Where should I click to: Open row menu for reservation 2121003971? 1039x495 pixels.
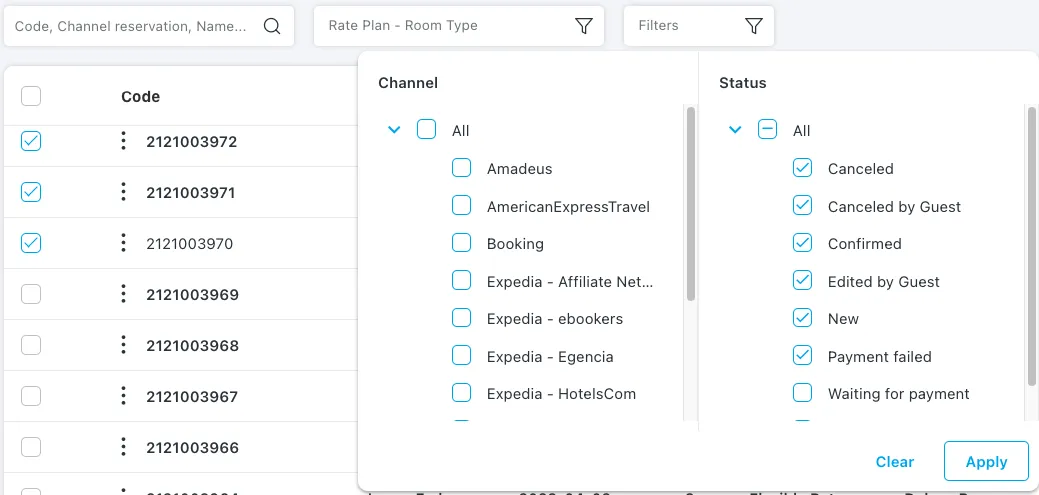point(123,192)
